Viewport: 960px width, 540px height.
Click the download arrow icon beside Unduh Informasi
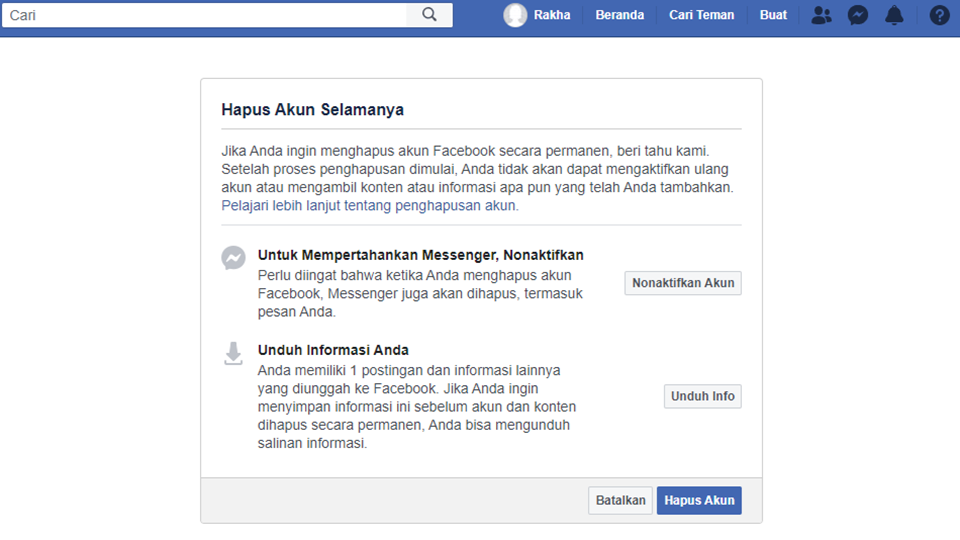point(233,353)
